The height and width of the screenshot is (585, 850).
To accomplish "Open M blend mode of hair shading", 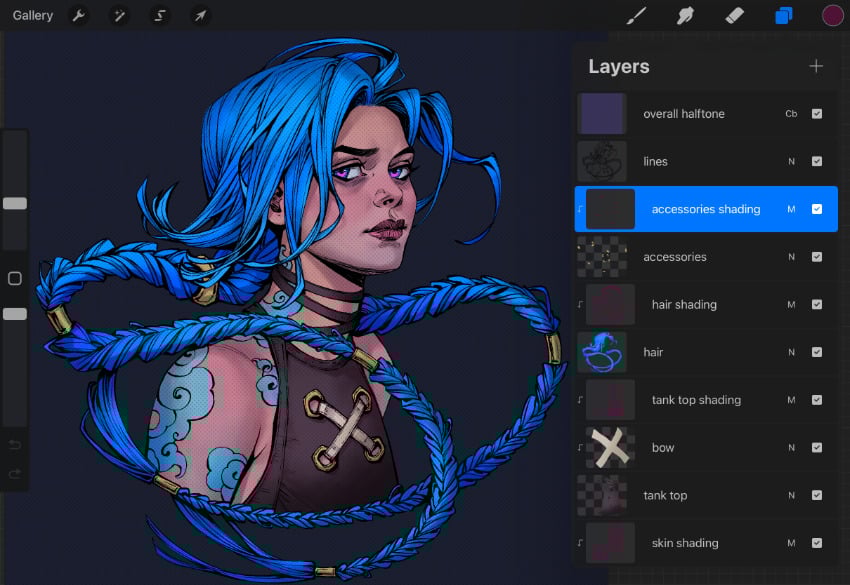I will point(791,305).
